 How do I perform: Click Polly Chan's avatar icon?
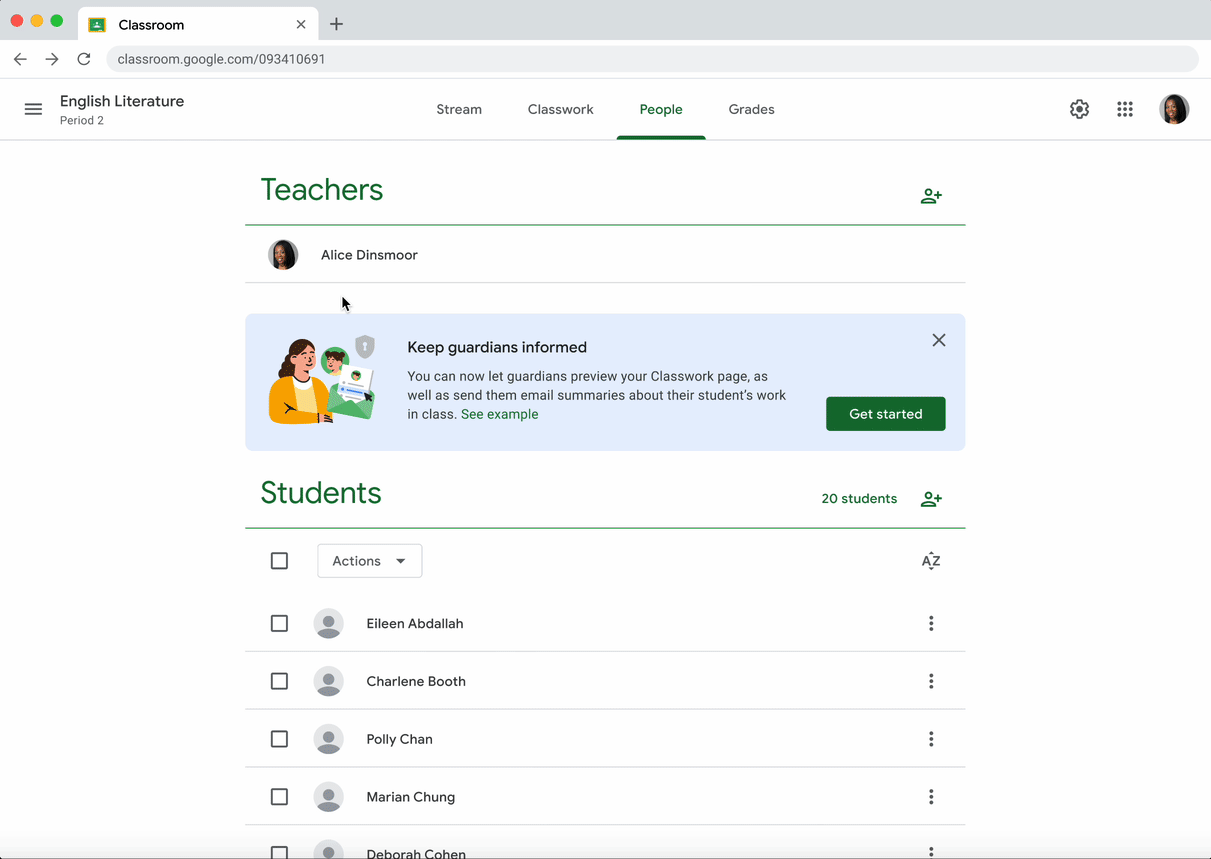point(328,739)
